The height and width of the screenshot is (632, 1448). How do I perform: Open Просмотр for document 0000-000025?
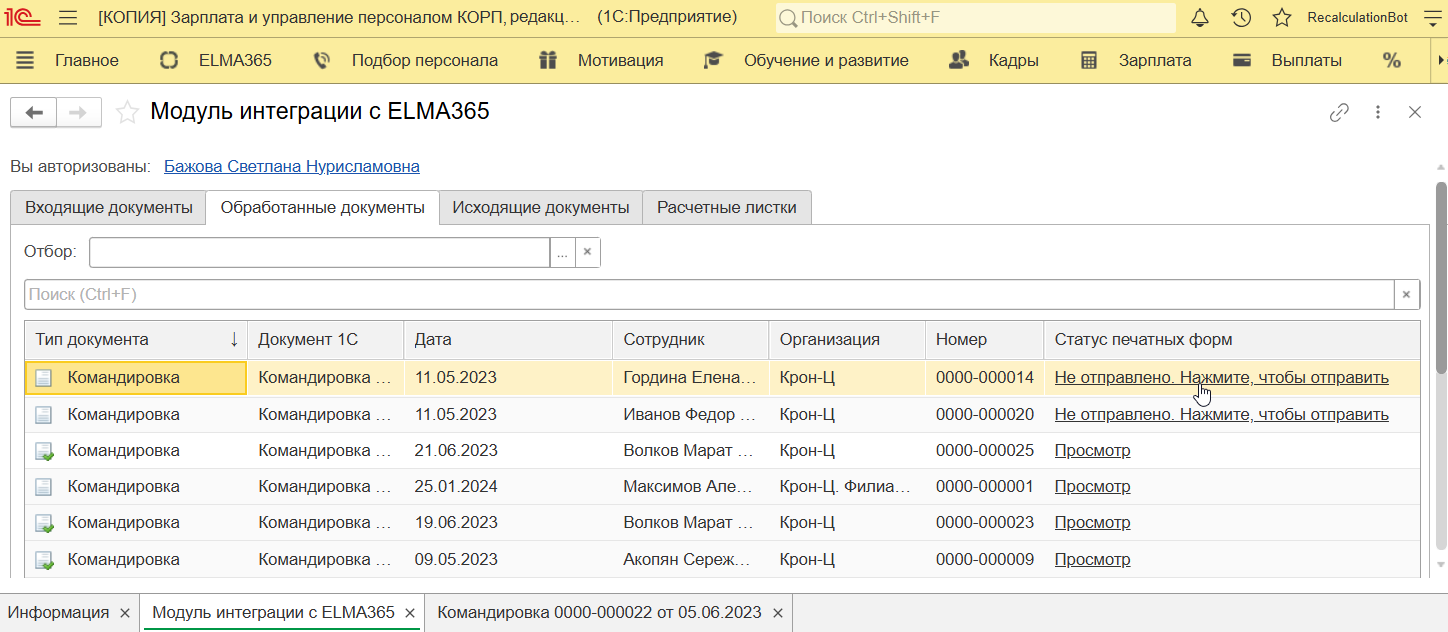pos(1093,450)
